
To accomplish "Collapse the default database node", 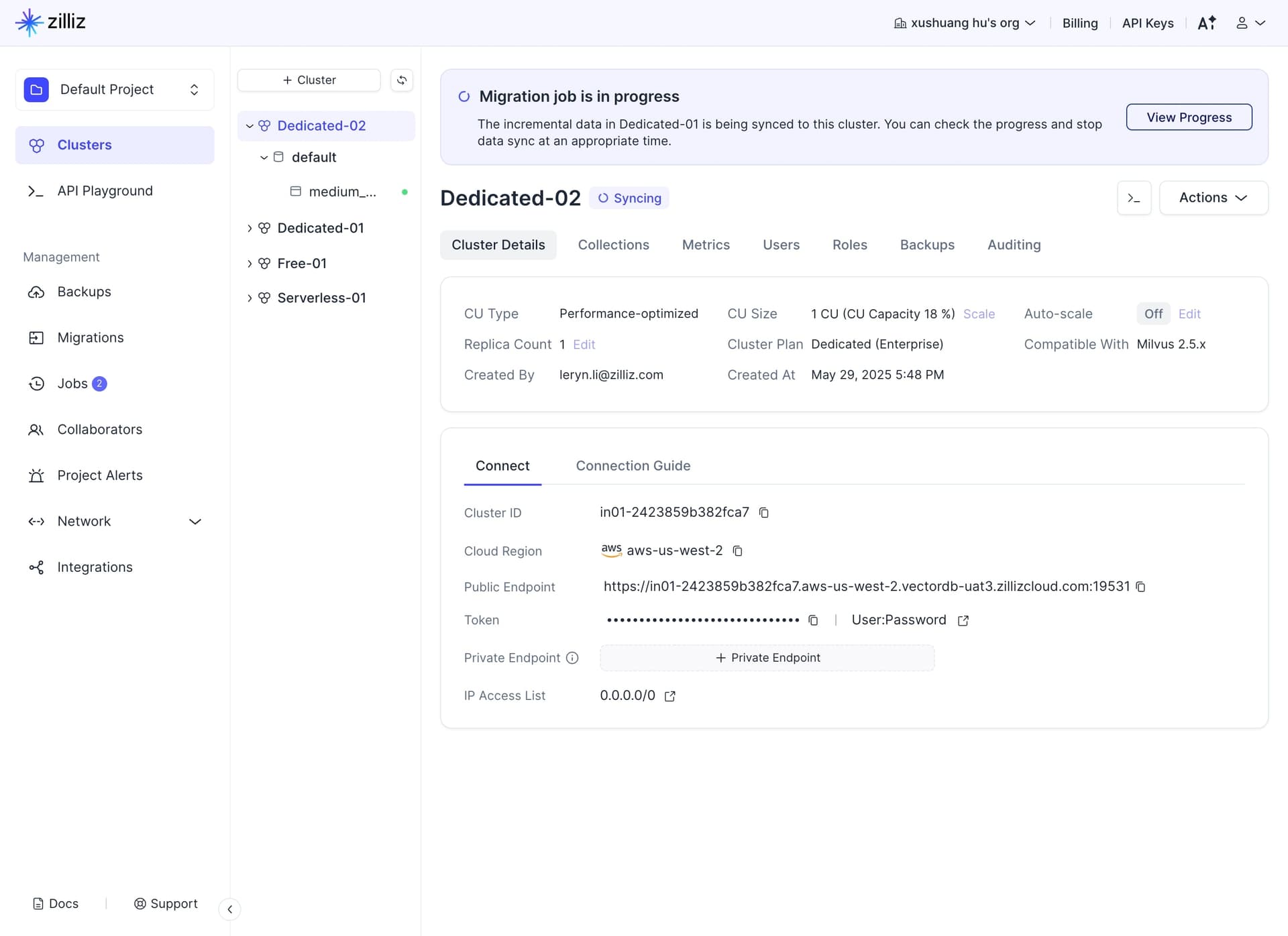I will coord(264,158).
